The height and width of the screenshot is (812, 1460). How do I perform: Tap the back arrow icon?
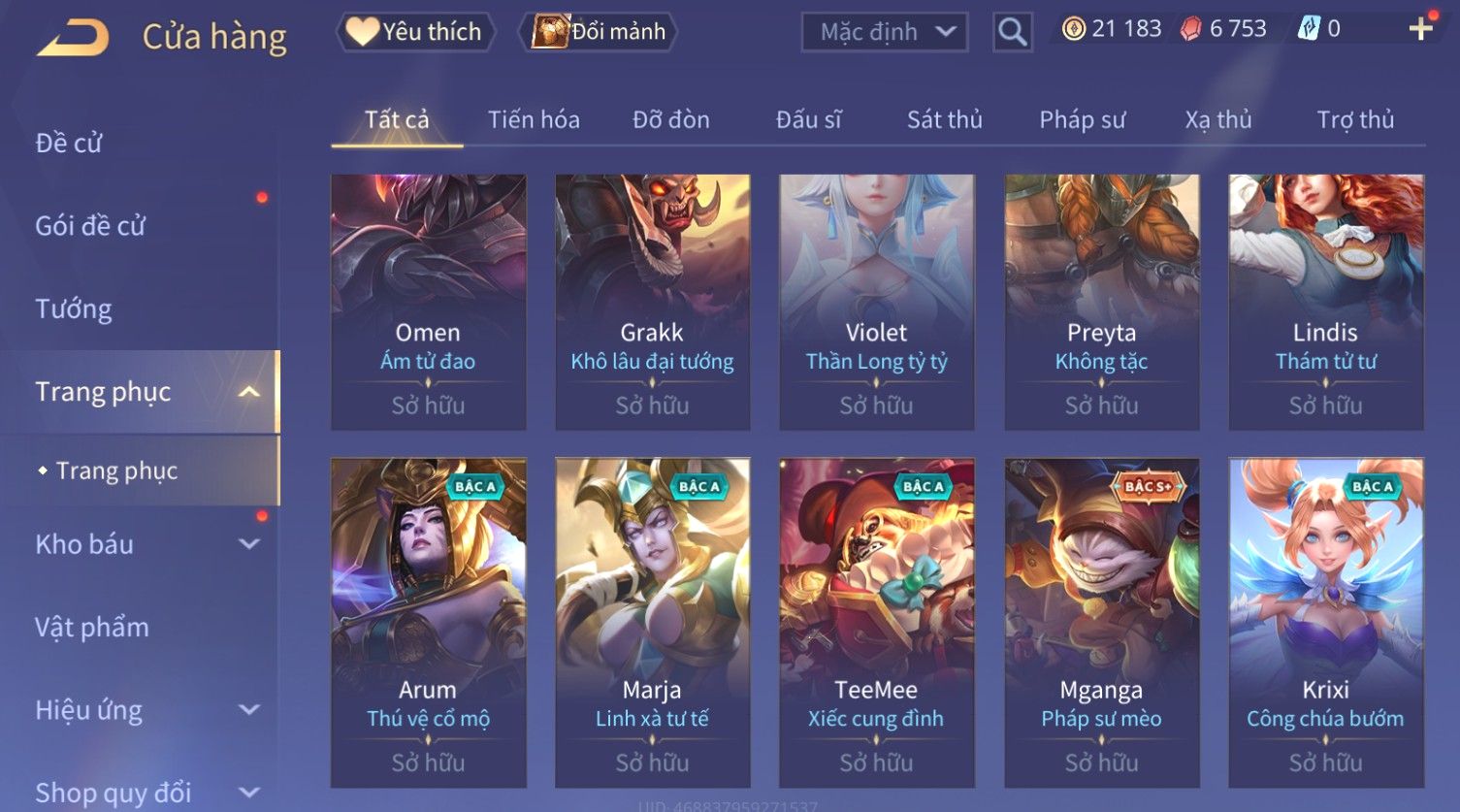click(x=73, y=37)
